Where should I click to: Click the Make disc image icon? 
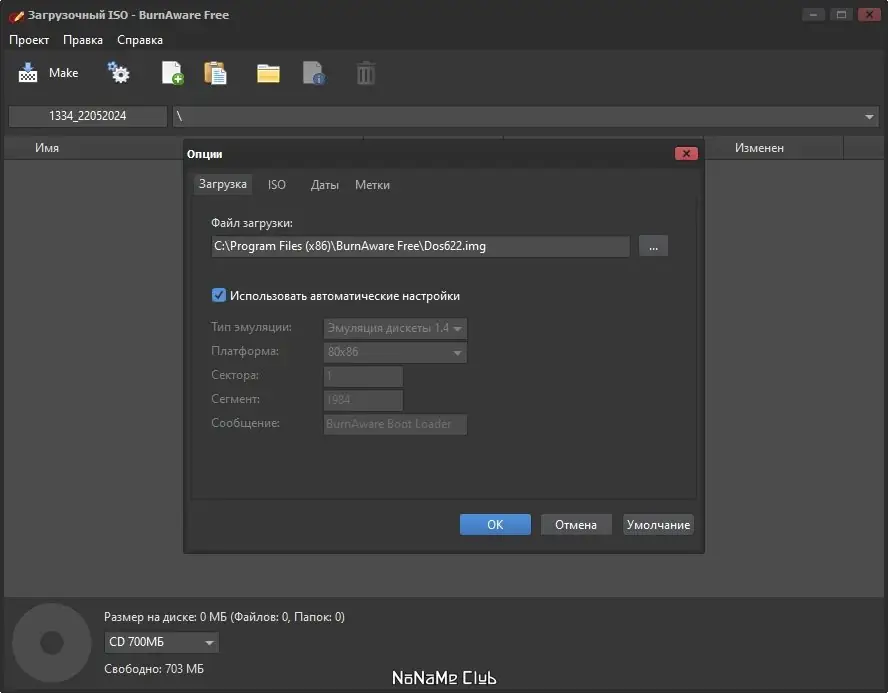(28, 73)
